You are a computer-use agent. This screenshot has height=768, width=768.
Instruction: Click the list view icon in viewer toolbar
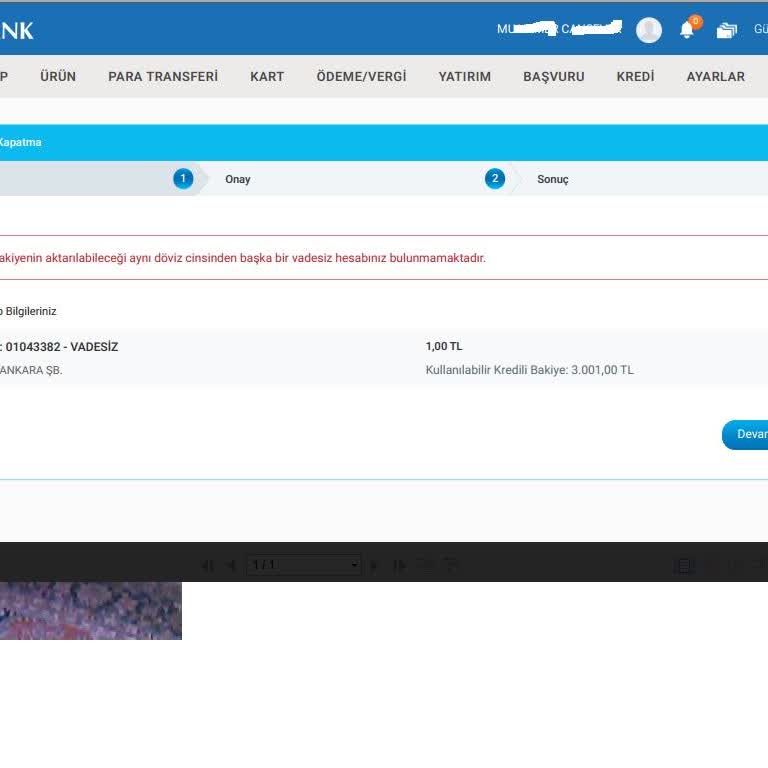point(684,566)
